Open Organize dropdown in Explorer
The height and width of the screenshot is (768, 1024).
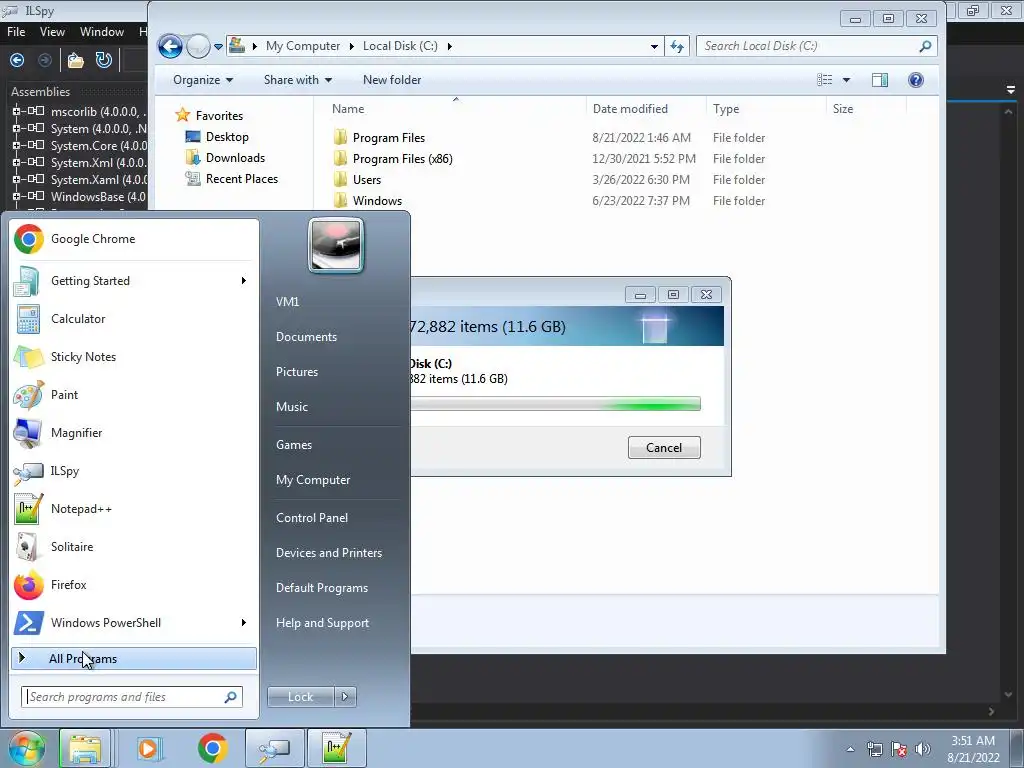click(x=202, y=80)
